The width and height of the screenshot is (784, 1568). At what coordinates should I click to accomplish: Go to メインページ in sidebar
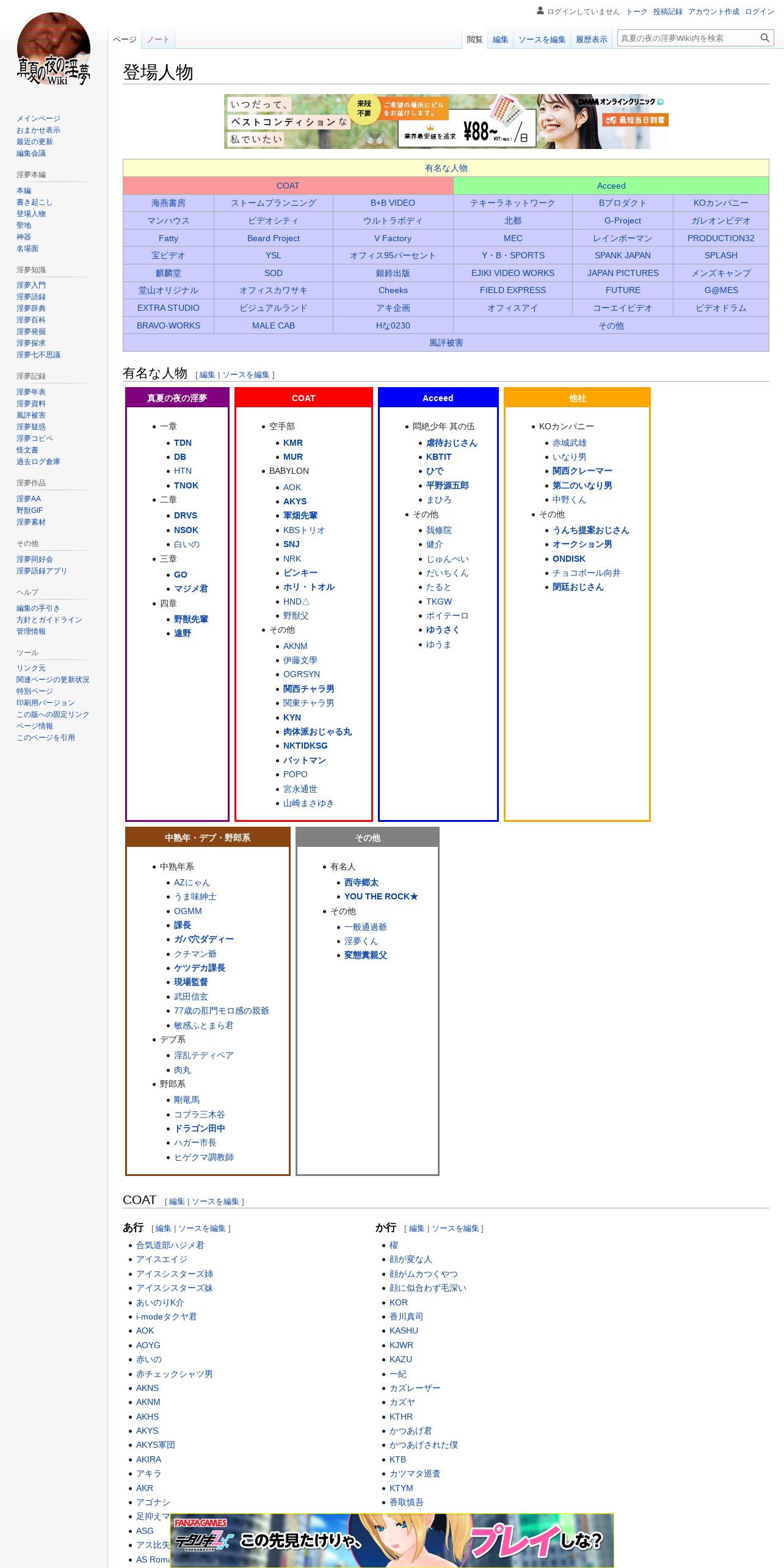pyautogui.click(x=38, y=118)
